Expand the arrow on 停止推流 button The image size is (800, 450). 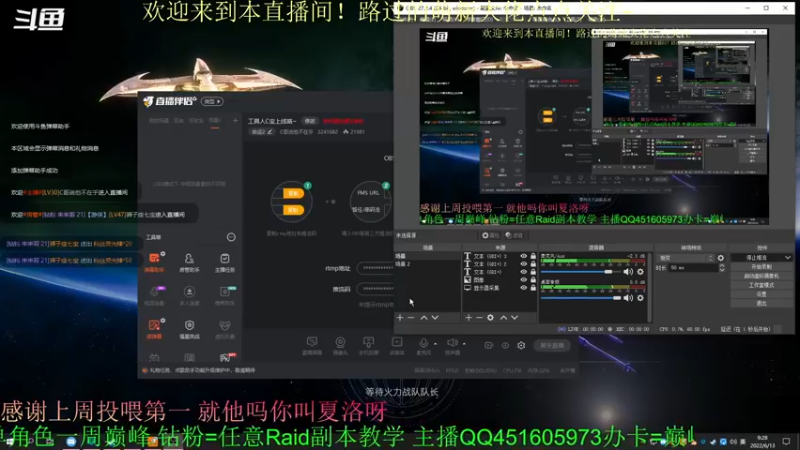pos(788,258)
